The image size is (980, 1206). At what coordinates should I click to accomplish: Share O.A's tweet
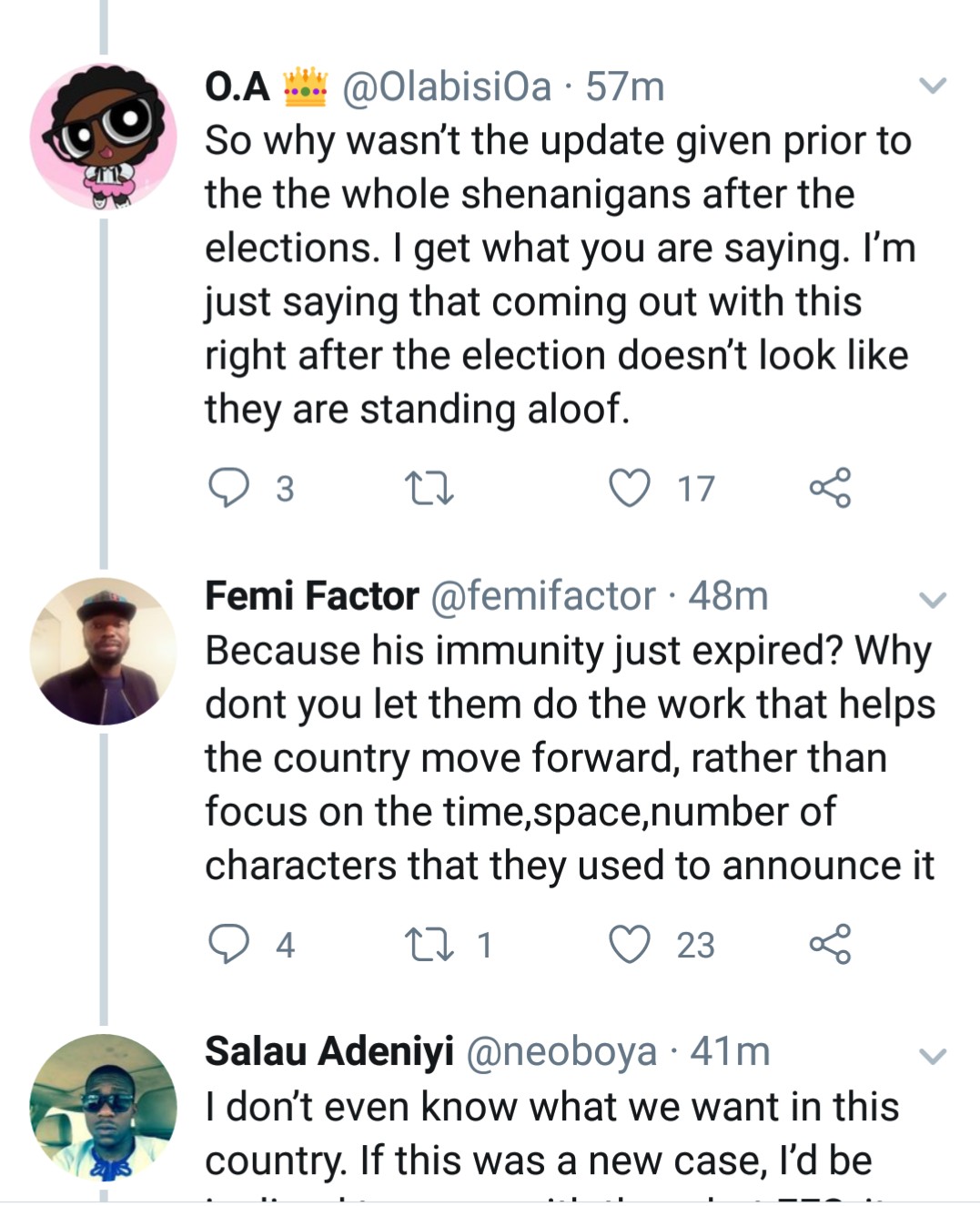click(830, 488)
